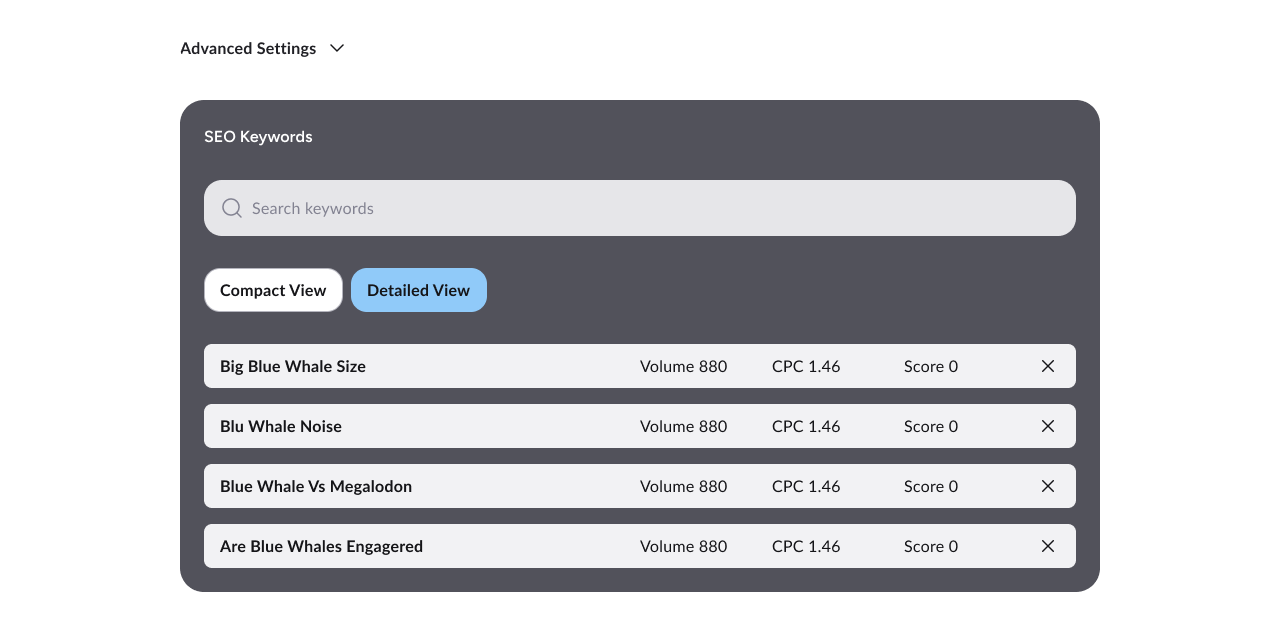This screenshot has width=1280, height=630.
Task: Click the Advanced Settings chevron arrow
Action: [336, 48]
